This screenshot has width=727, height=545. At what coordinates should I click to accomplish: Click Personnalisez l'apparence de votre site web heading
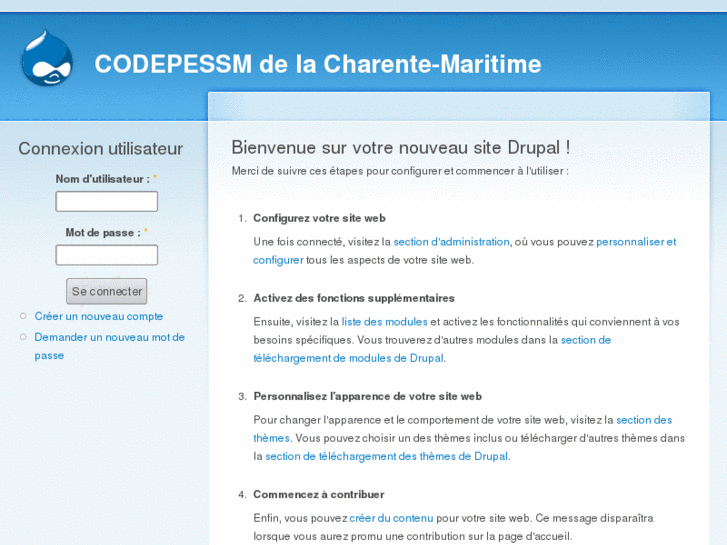367,396
